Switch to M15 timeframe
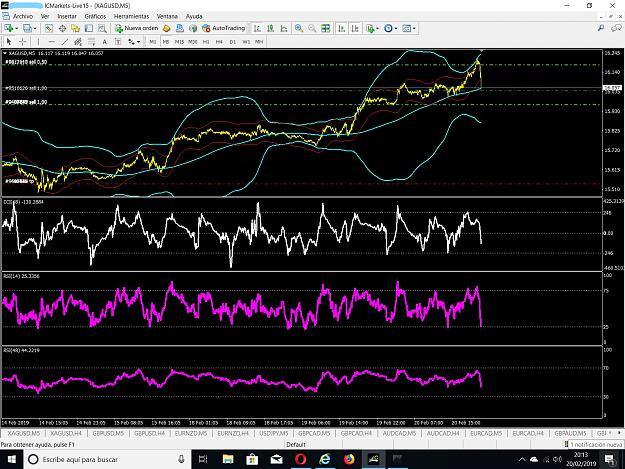Image resolution: width=625 pixels, height=469 pixels. [x=179, y=41]
